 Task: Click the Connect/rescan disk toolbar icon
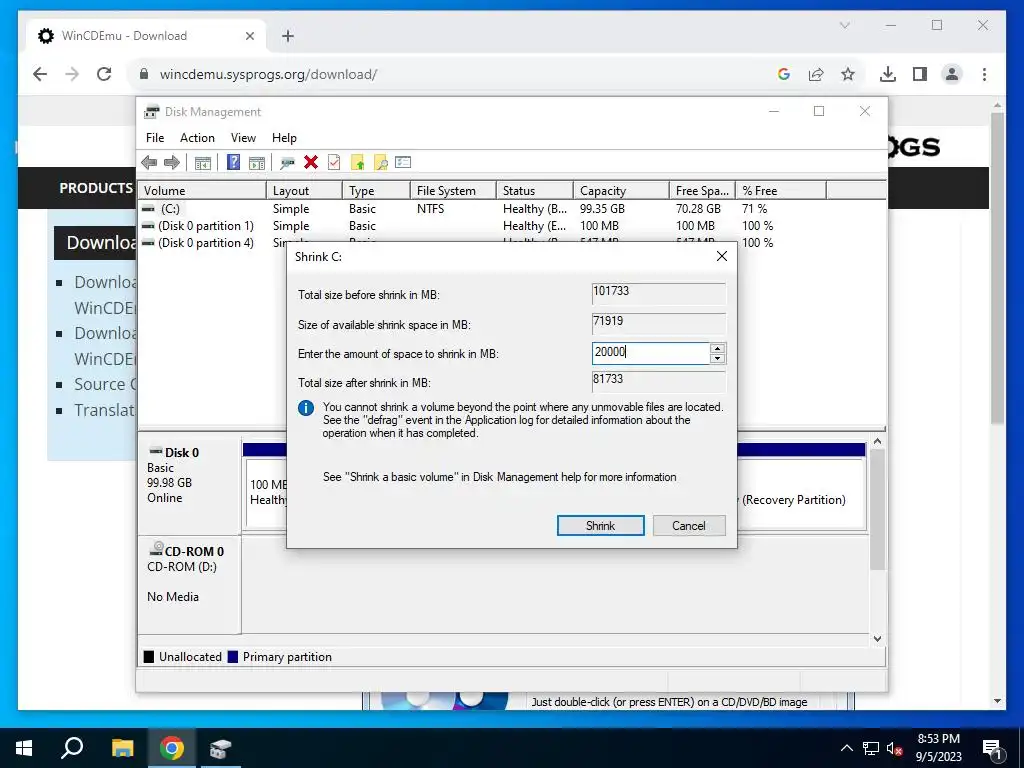click(x=287, y=163)
